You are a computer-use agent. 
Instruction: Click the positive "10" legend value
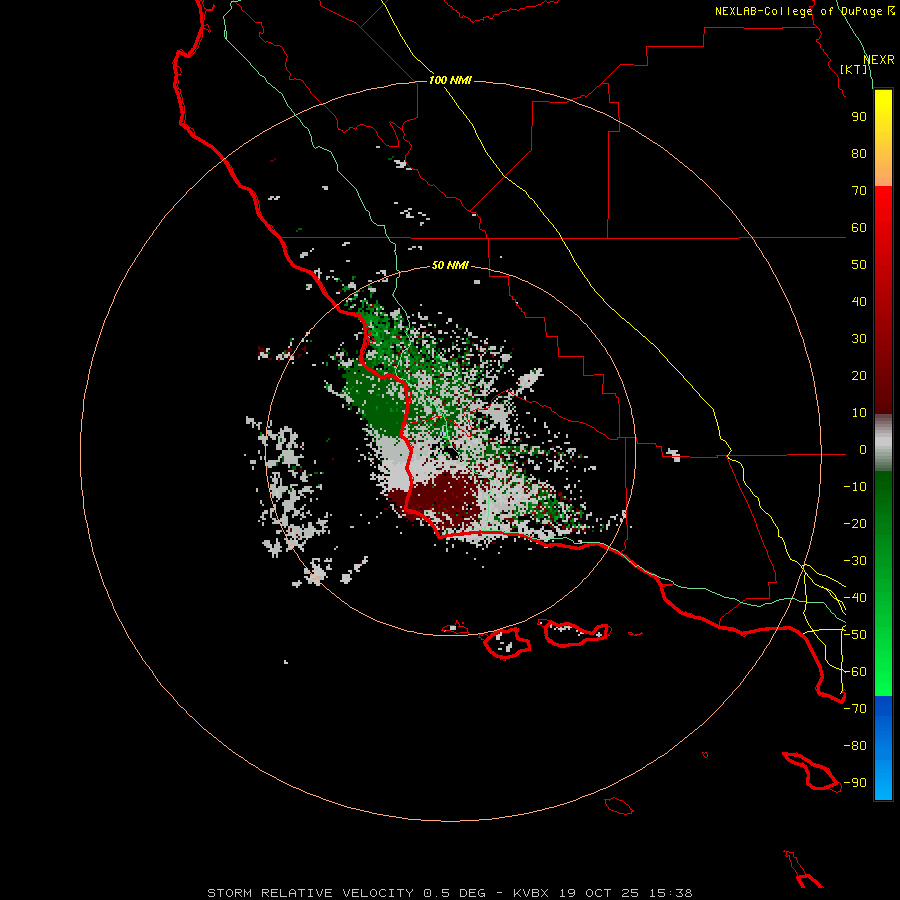tap(859, 413)
